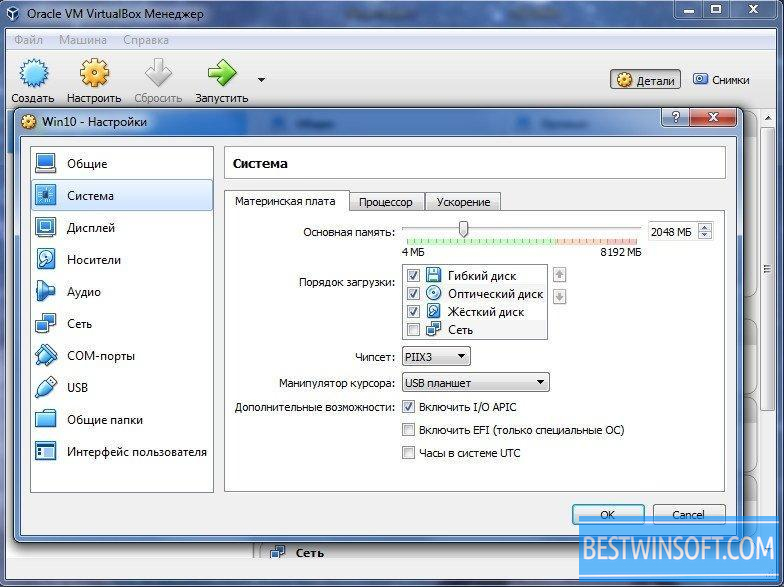Click the optical disc icon in boot order
784x587 pixels.
click(434, 293)
